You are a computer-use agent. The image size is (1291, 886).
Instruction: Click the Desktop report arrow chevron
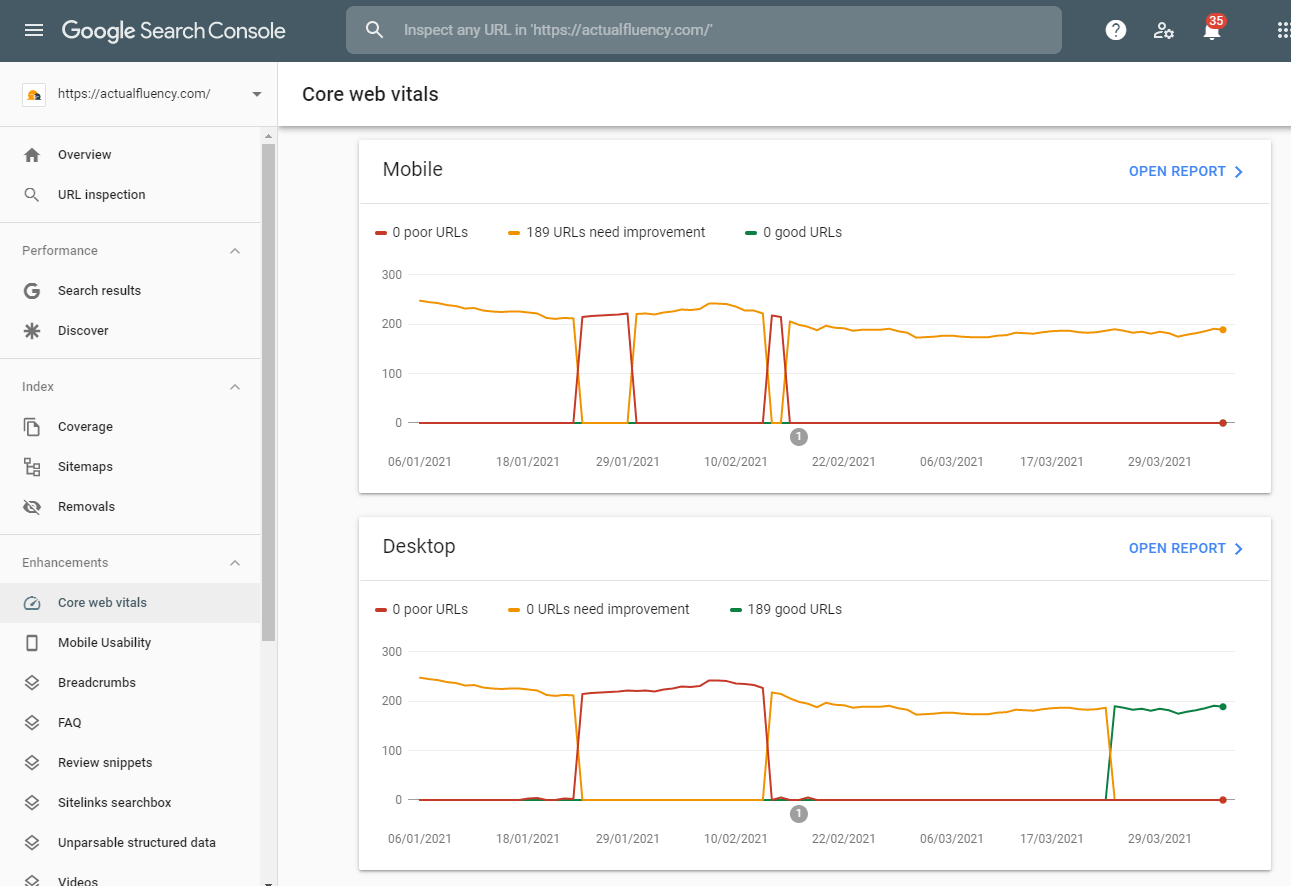click(x=1239, y=549)
